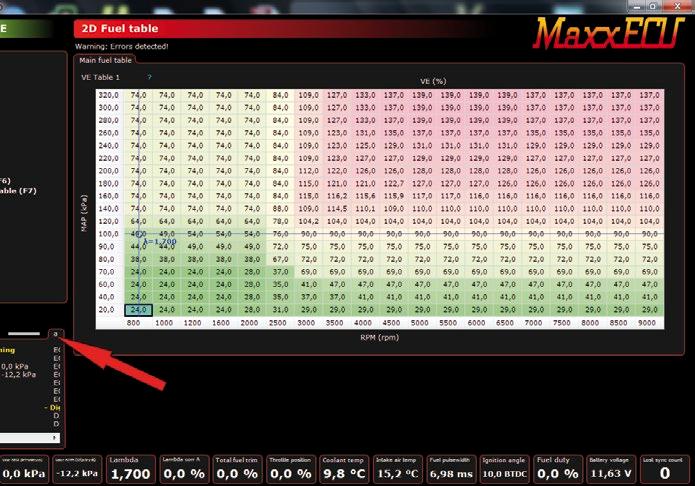Click the 800 RPM axis header
The height and width of the screenshot is (486, 695).
[133, 323]
